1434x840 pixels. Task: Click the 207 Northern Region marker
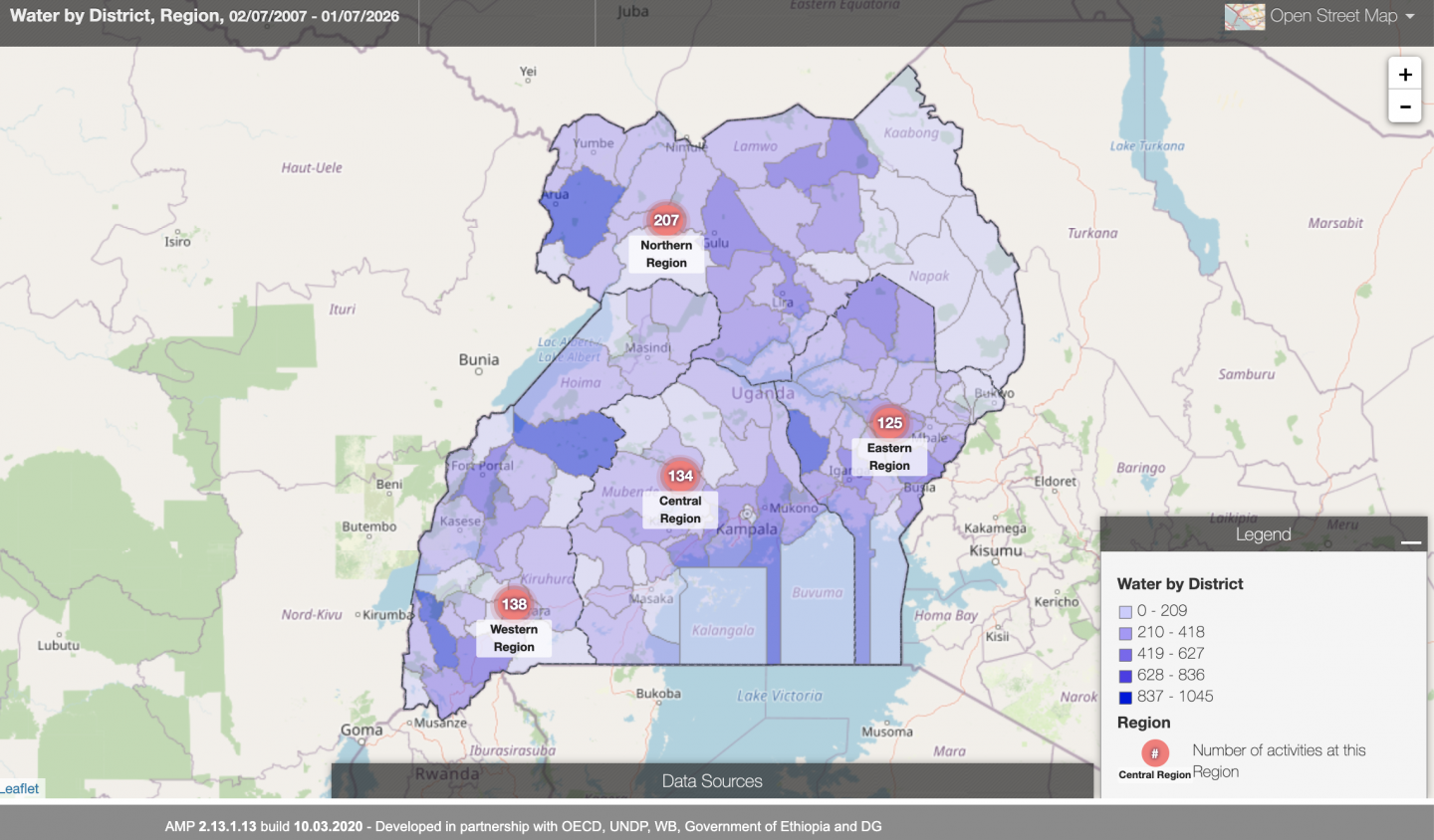click(x=666, y=220)
